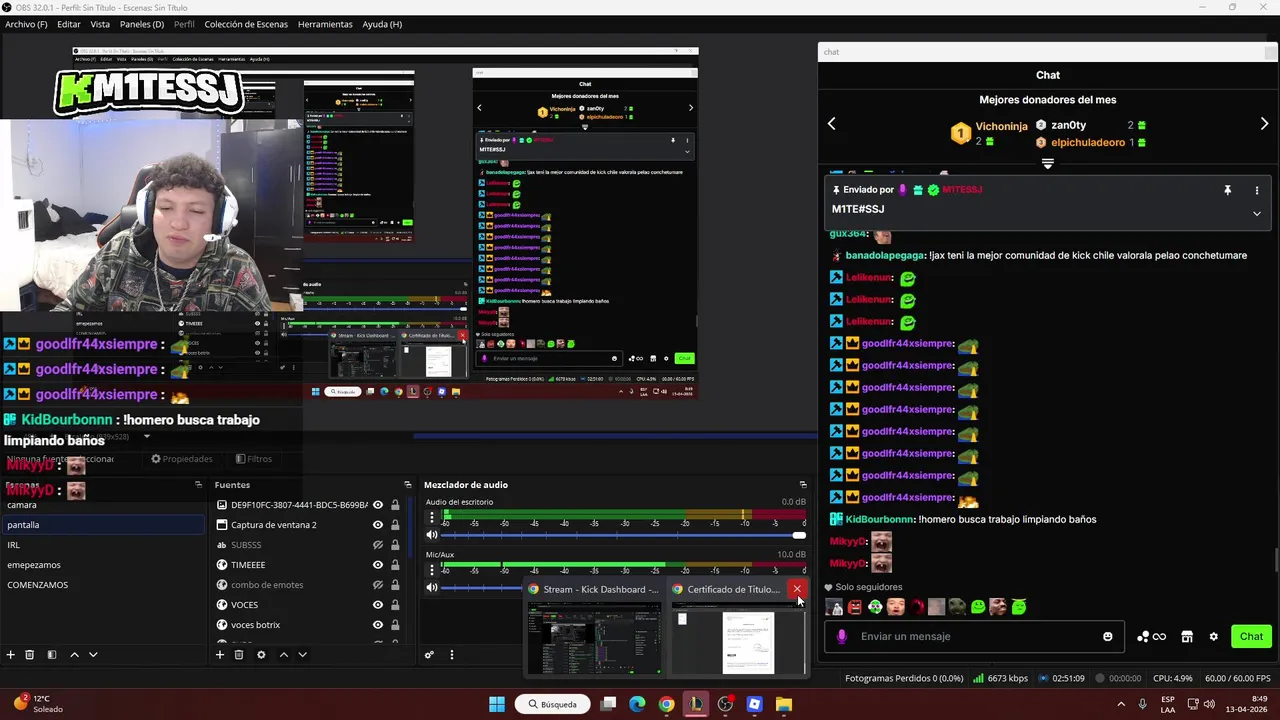Move the selected scene down
This screenshot has width=1280, height=720.
tap(93, 655)
